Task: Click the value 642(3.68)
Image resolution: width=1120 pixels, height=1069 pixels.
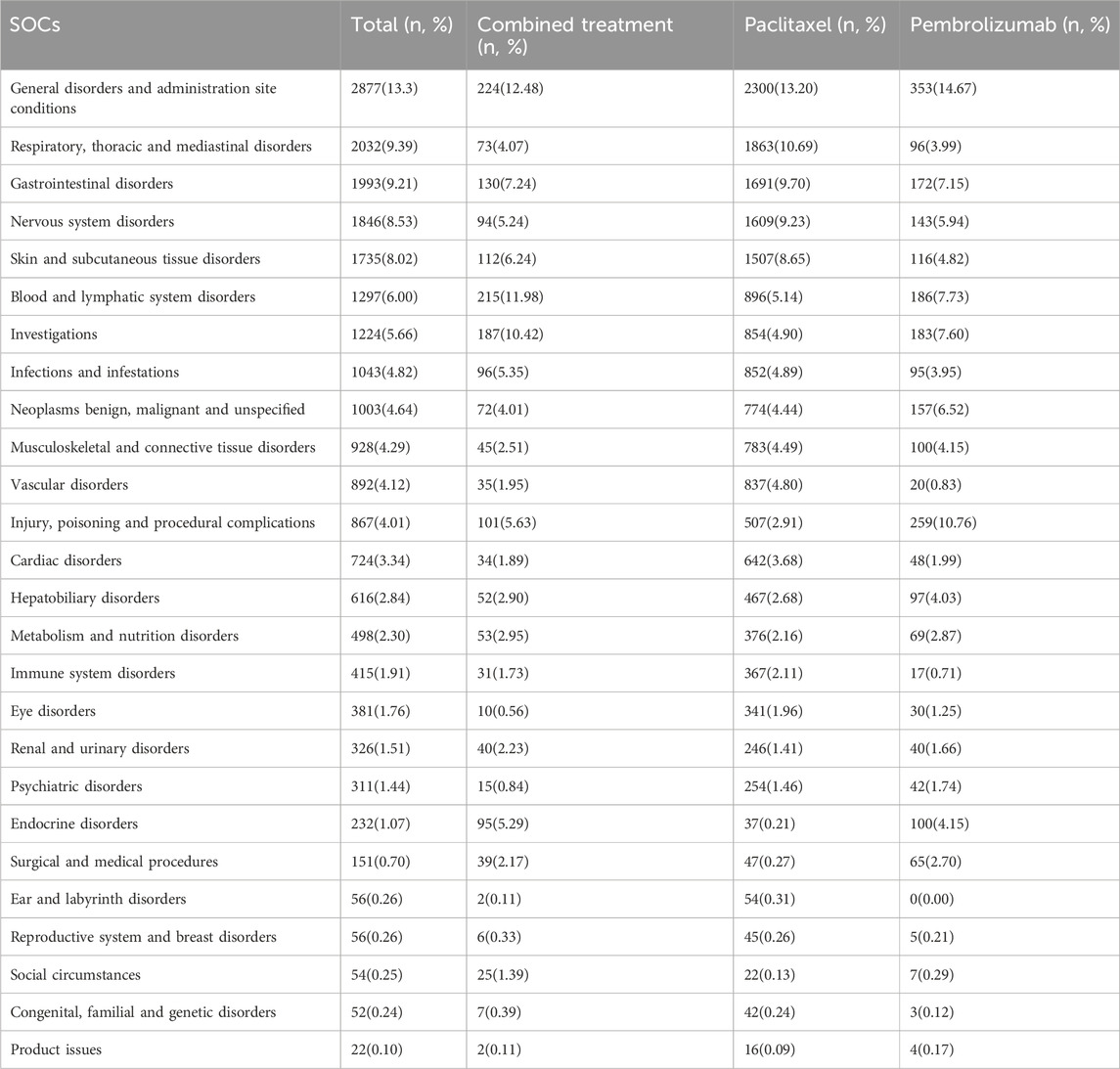Action: coord(774,560)
